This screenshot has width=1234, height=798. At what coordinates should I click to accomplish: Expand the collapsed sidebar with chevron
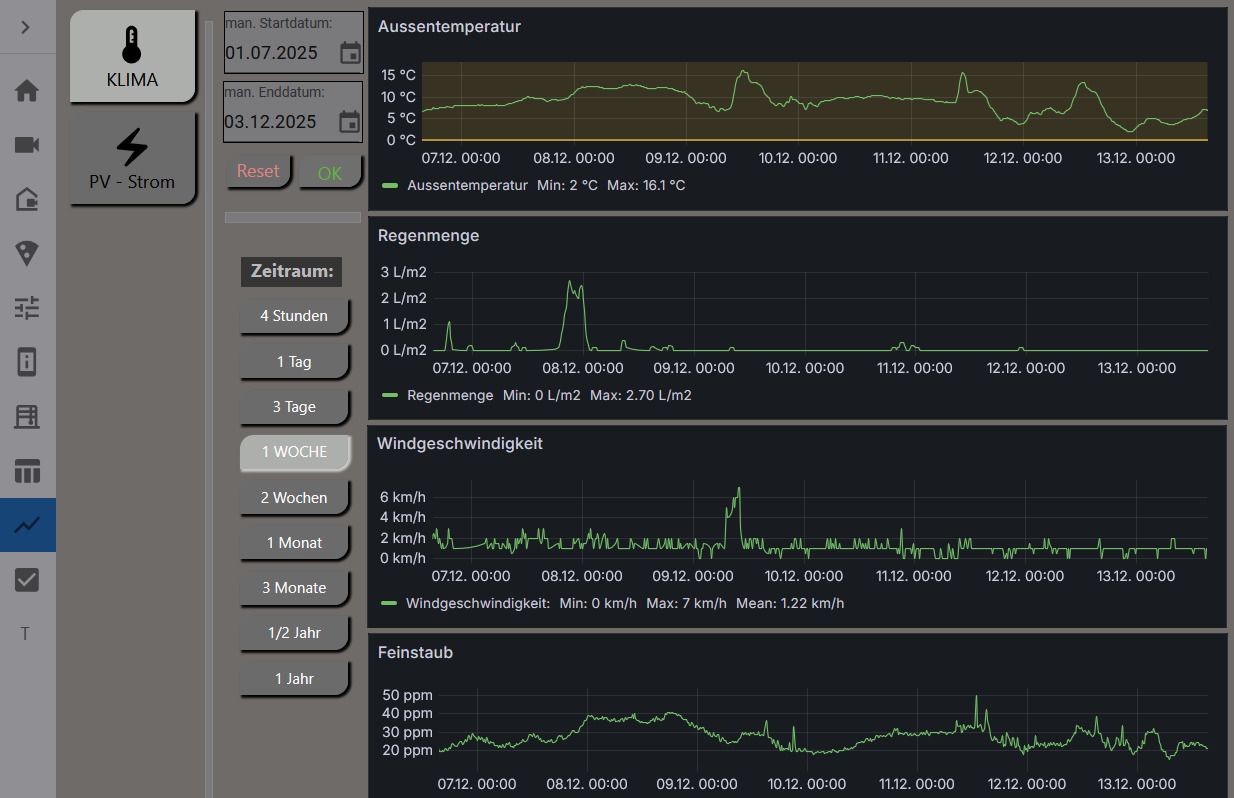tap(26, 28)
